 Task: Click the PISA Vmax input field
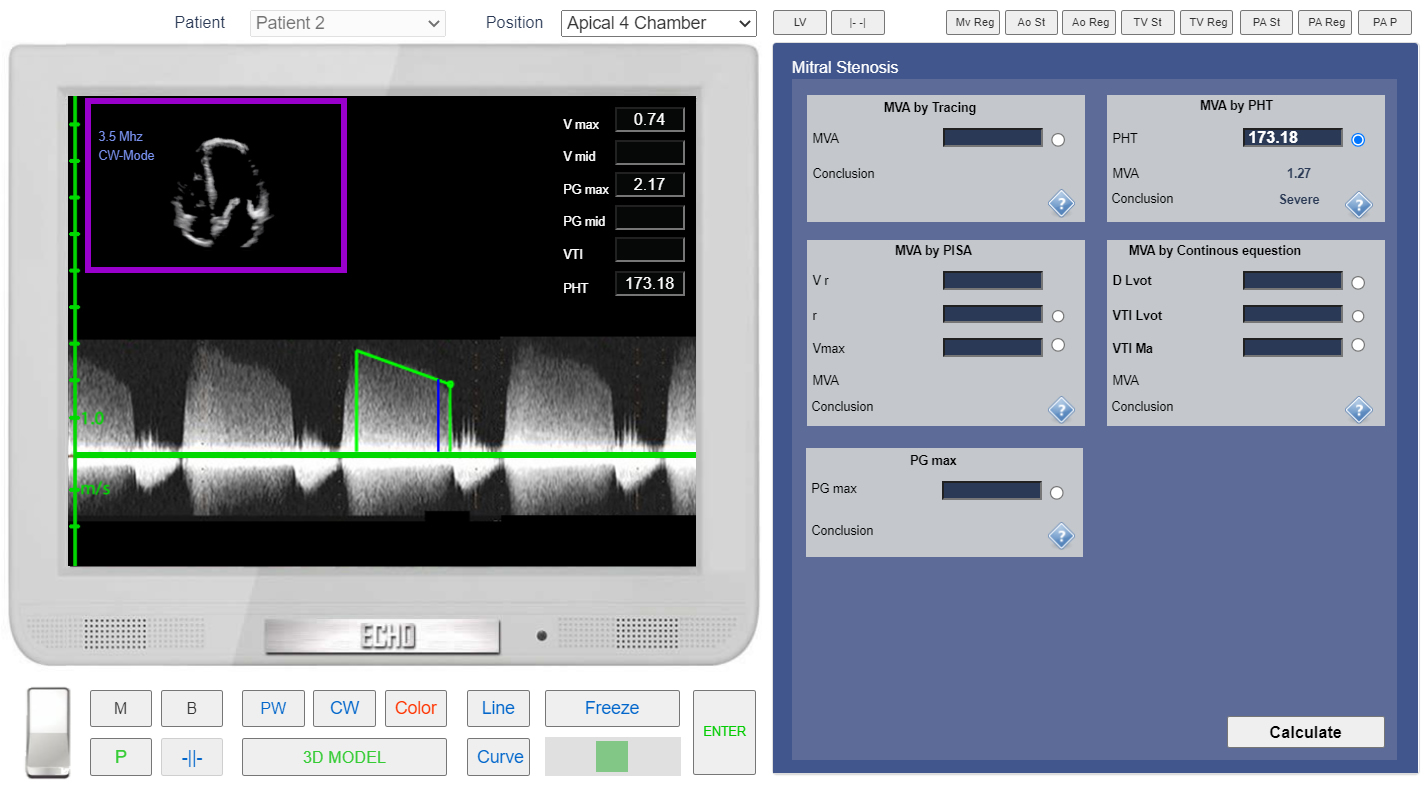[x=993, y=348]
